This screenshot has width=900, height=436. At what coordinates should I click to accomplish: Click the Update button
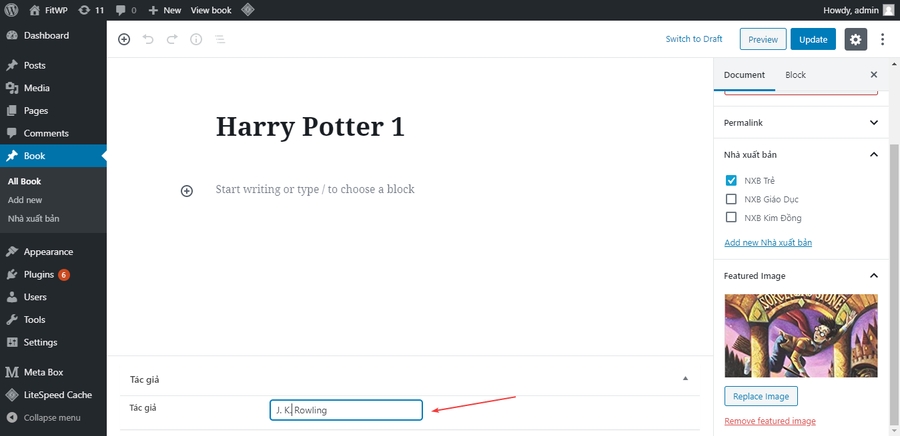(813, 39)
